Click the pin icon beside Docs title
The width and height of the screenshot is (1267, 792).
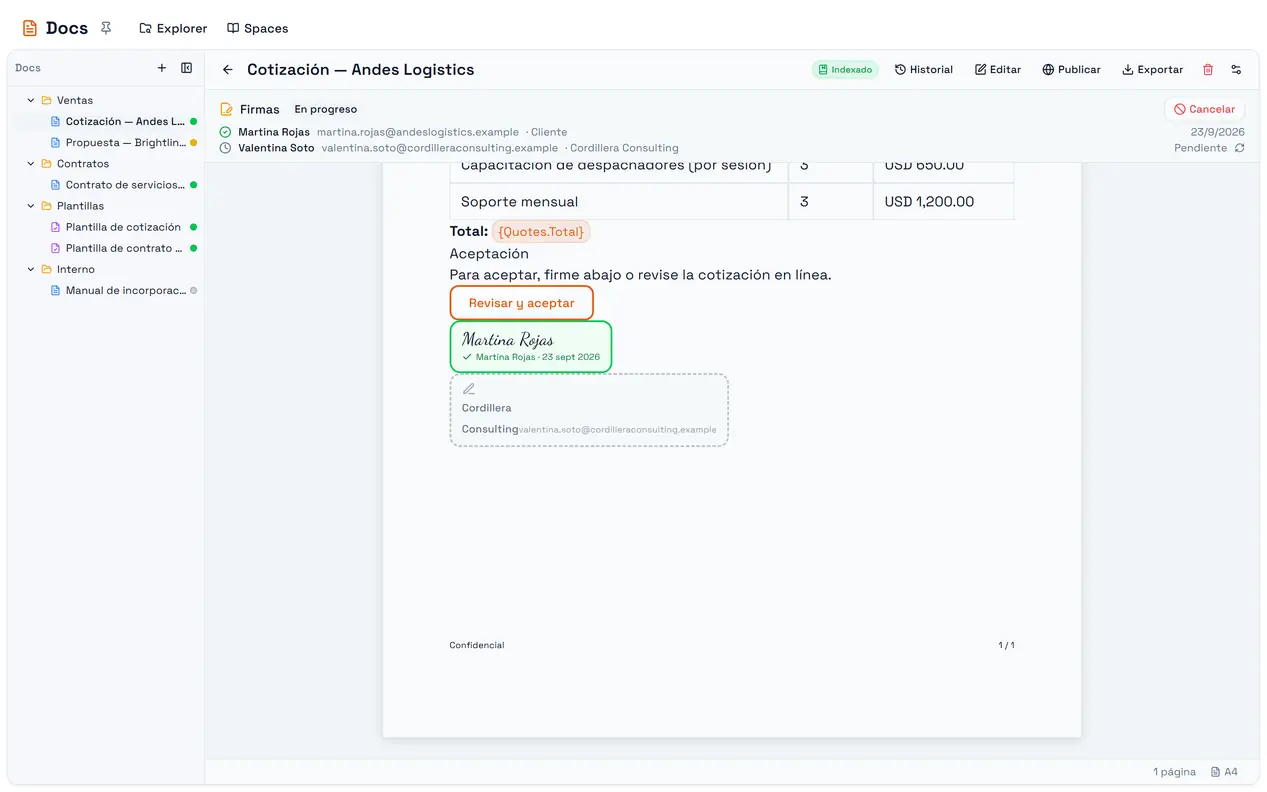[106, 28]
